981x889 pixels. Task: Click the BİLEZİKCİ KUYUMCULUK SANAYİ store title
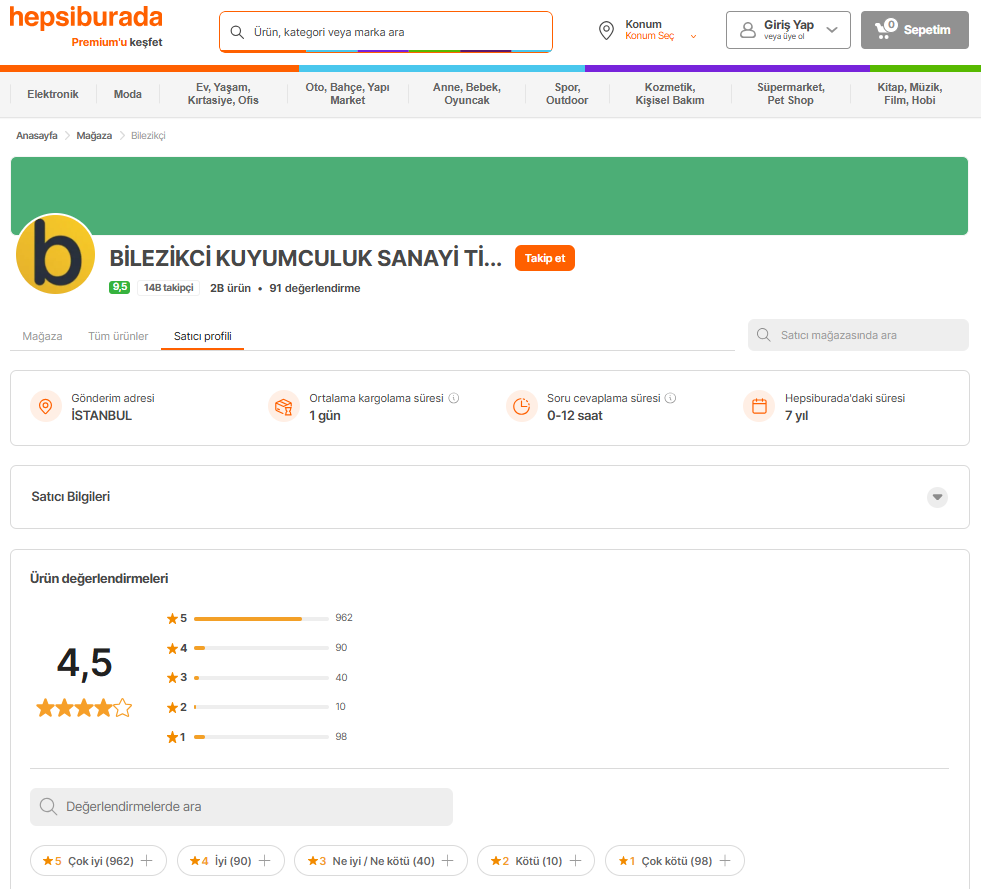pyautogui.click(x=305, y=258)
